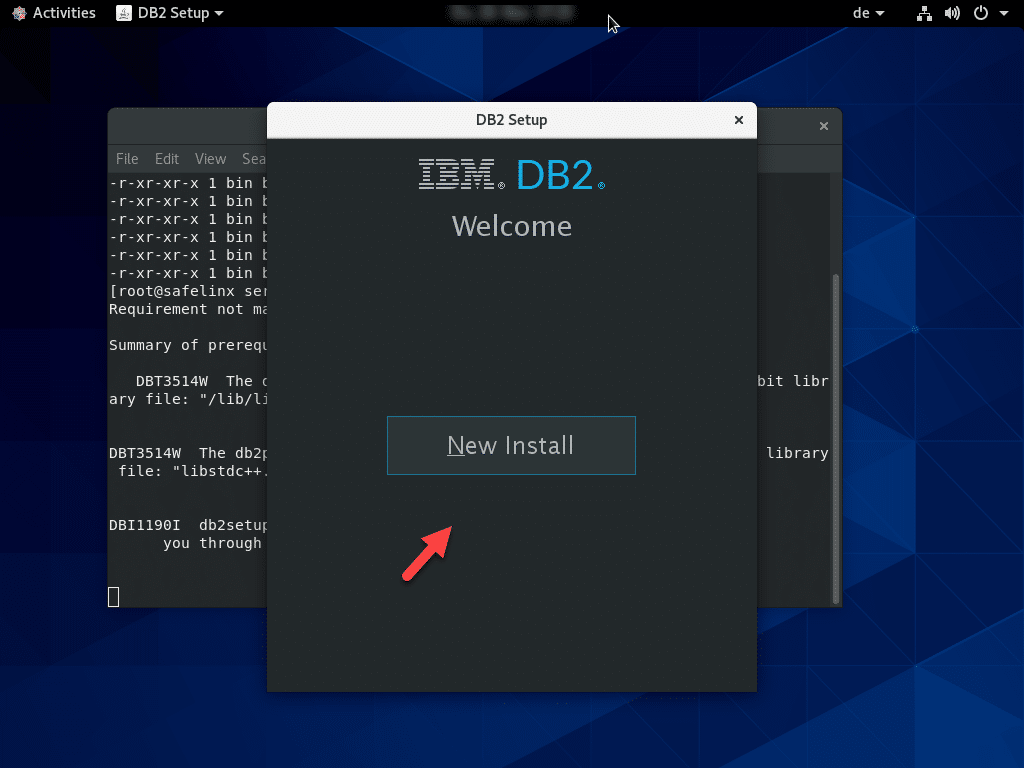Click the New Install button

[511, 445]
